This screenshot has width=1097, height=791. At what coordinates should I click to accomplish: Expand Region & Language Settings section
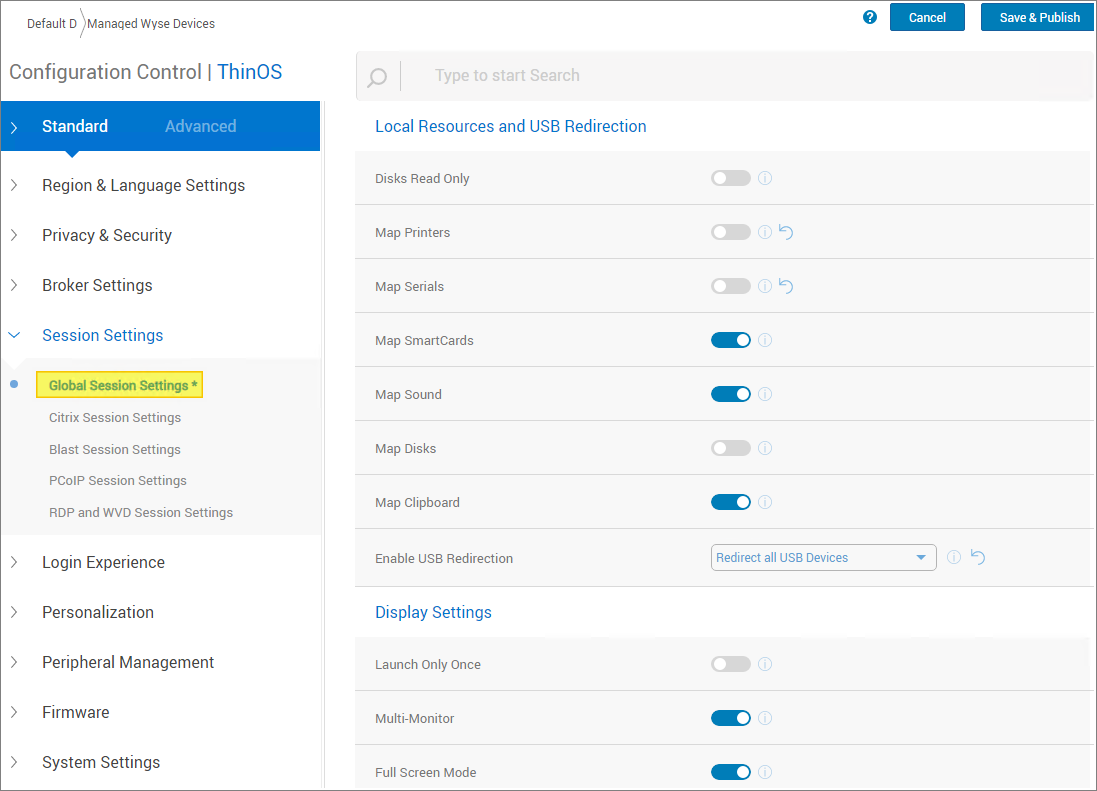coord(143,185)
